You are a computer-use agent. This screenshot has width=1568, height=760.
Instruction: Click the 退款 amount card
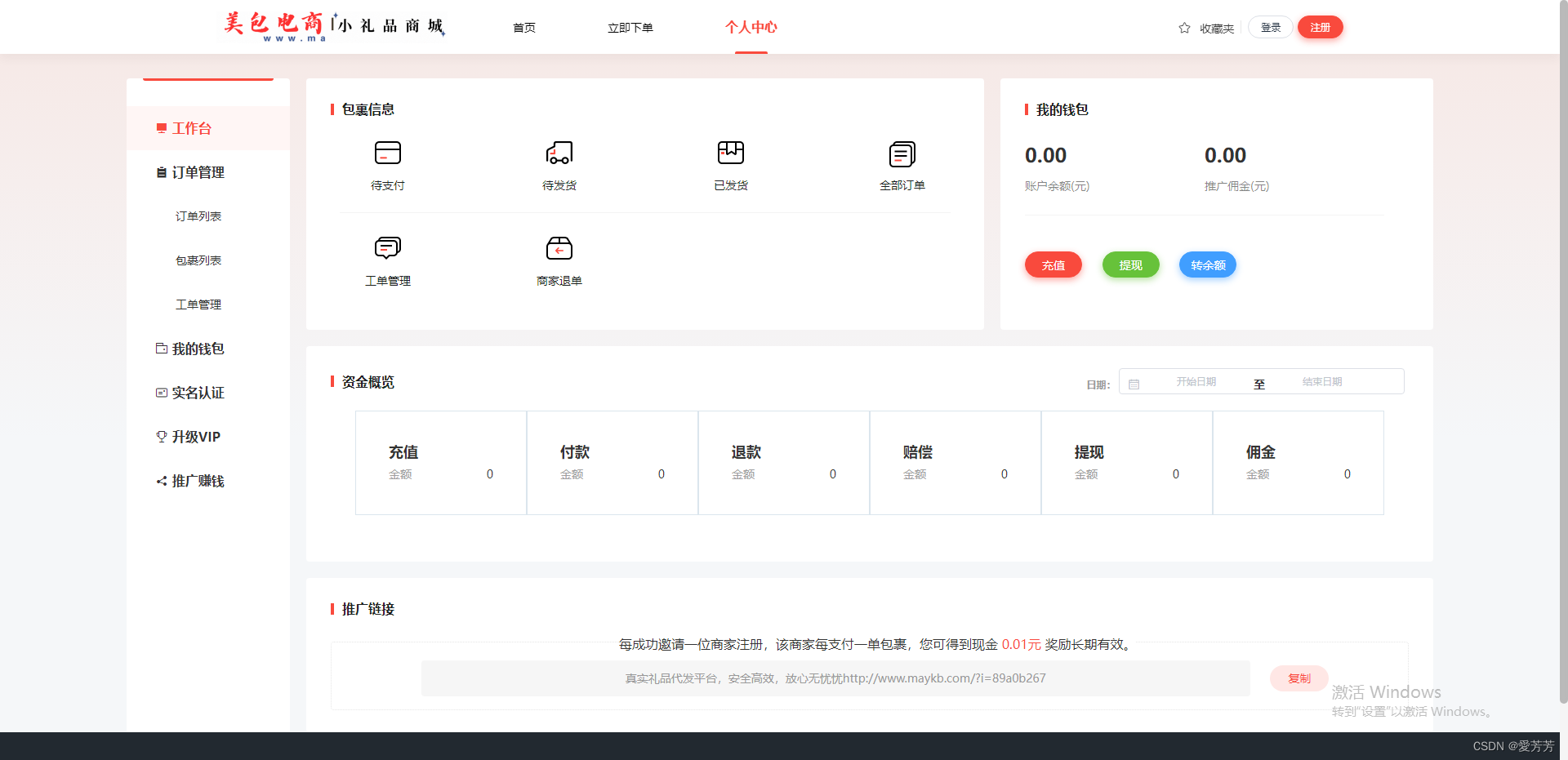784,463
